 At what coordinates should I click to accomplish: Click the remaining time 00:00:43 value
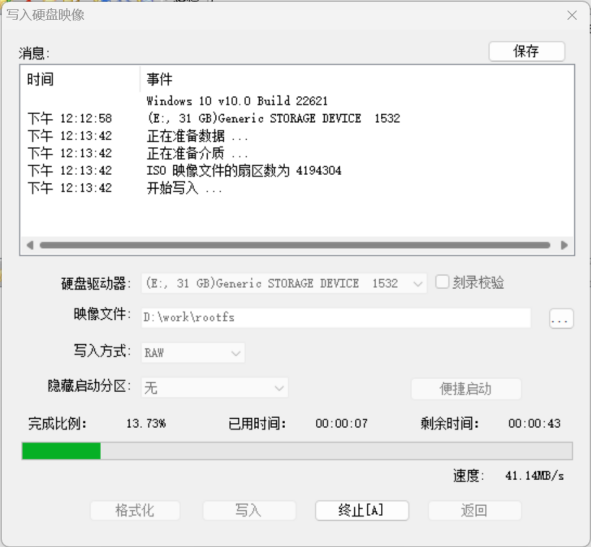(x=534, y=424)
